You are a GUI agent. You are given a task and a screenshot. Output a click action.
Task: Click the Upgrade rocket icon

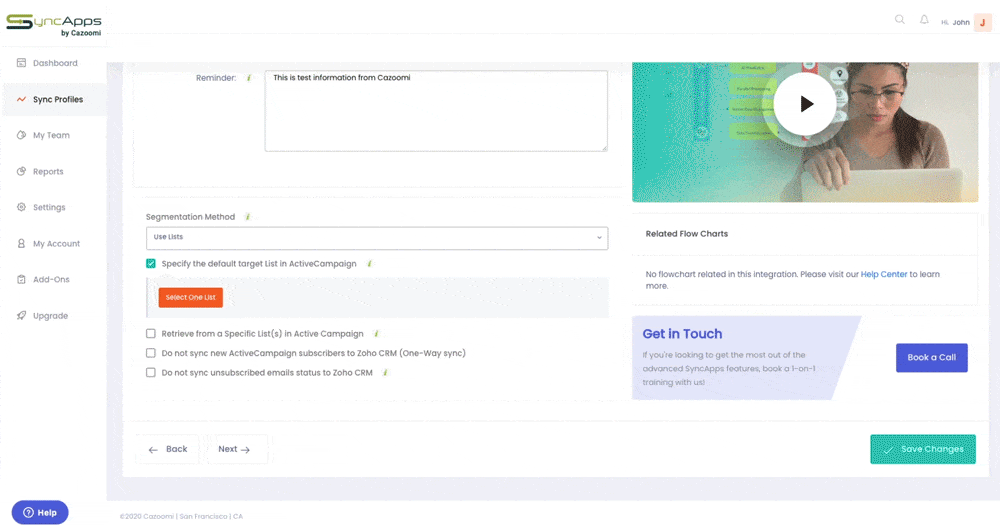point(21,316)
